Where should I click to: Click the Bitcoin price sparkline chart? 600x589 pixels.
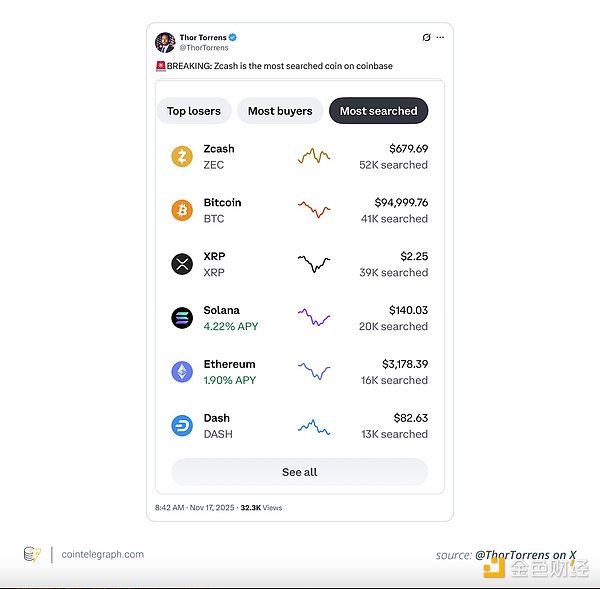314,210
